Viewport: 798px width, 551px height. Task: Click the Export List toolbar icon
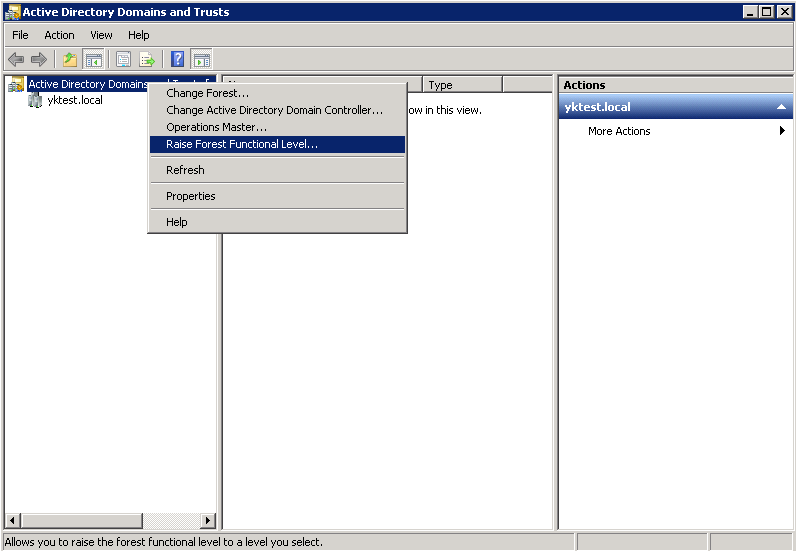147,60
